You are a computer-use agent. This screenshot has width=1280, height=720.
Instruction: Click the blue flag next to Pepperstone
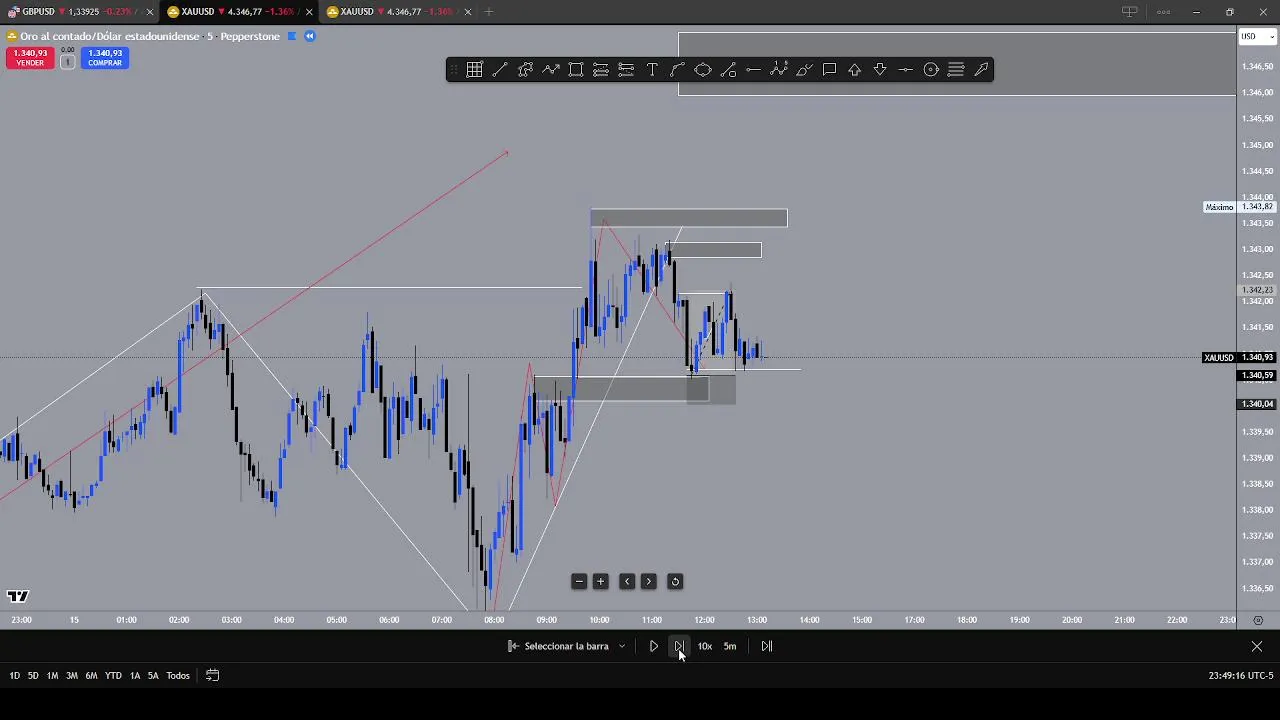coord(292,36)
